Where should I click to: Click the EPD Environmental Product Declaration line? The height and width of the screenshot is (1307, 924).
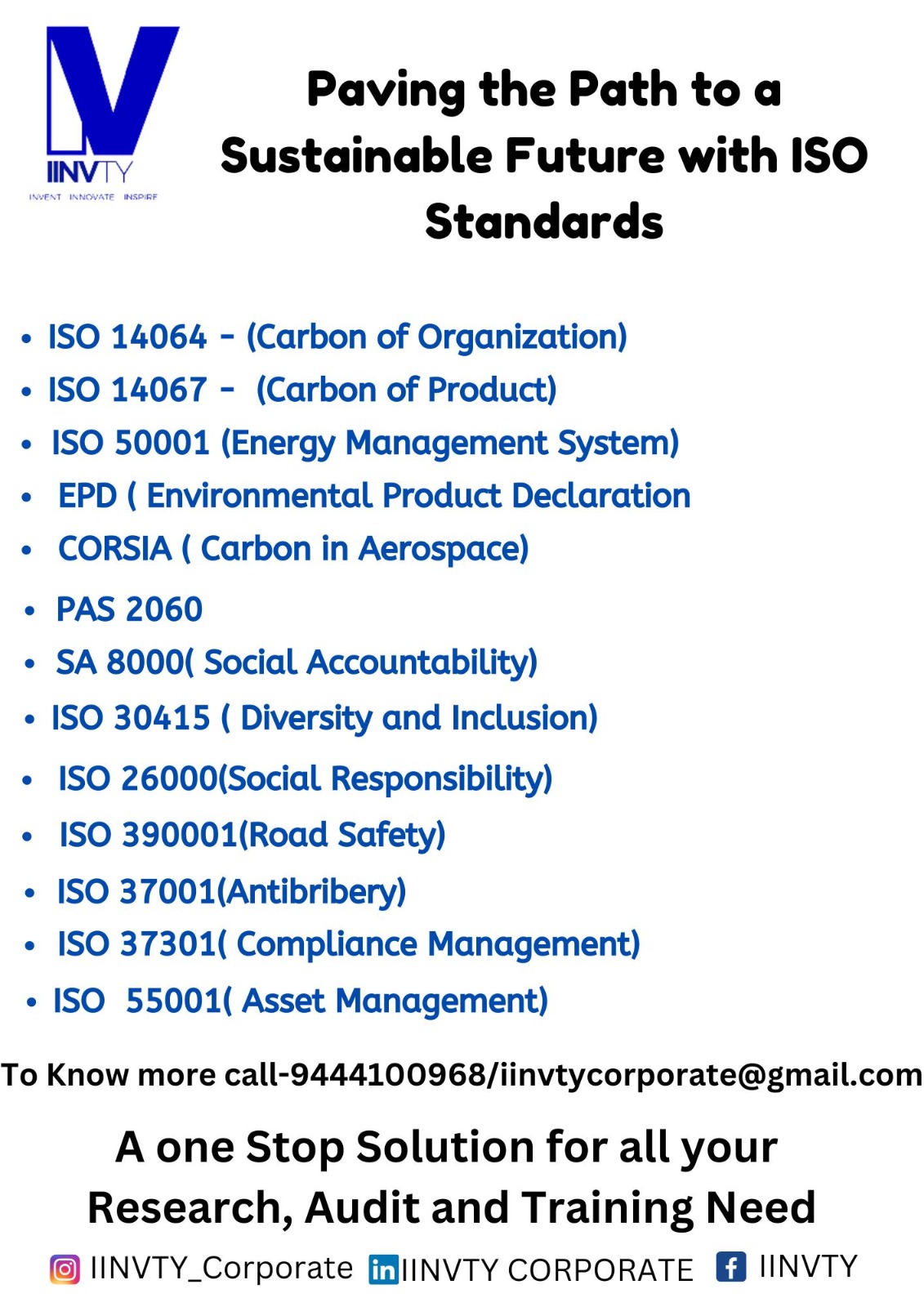[374, 496]
